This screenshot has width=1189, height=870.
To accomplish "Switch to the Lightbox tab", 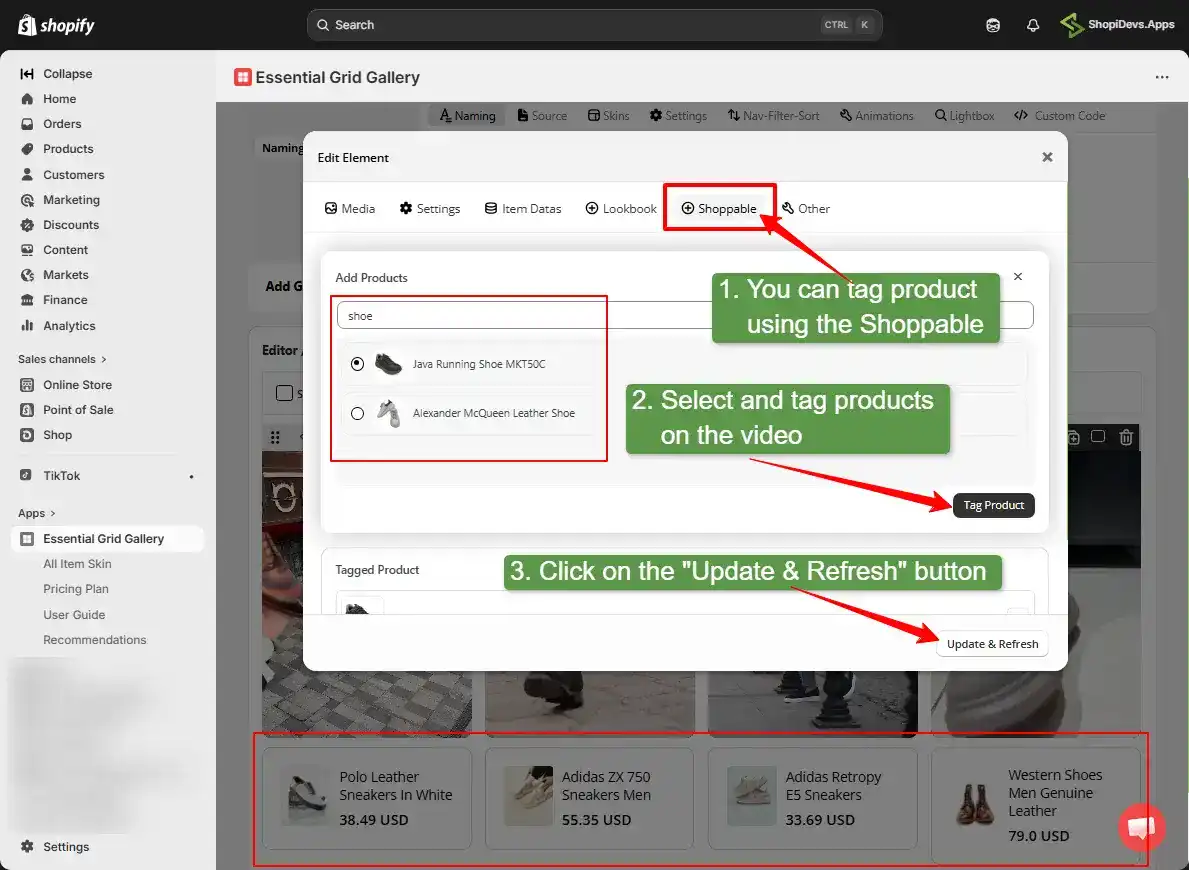I will pyautogui.click(x=965, y=115).
